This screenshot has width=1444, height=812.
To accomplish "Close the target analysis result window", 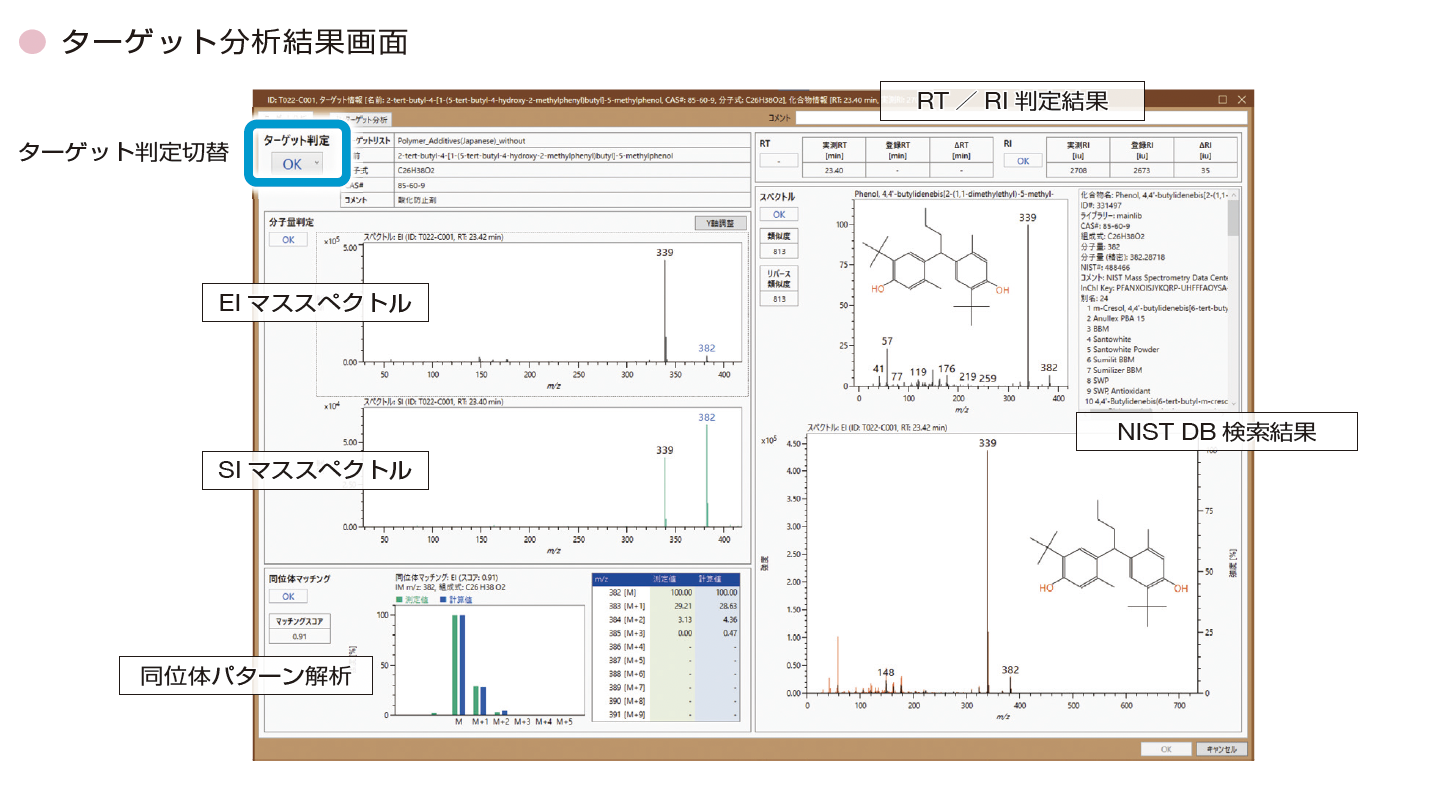I will (x=1242, y=100).
